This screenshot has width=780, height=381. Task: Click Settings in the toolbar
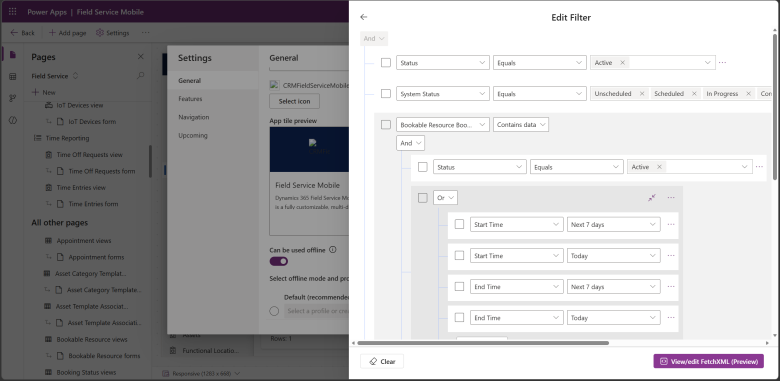pos(112,33)
